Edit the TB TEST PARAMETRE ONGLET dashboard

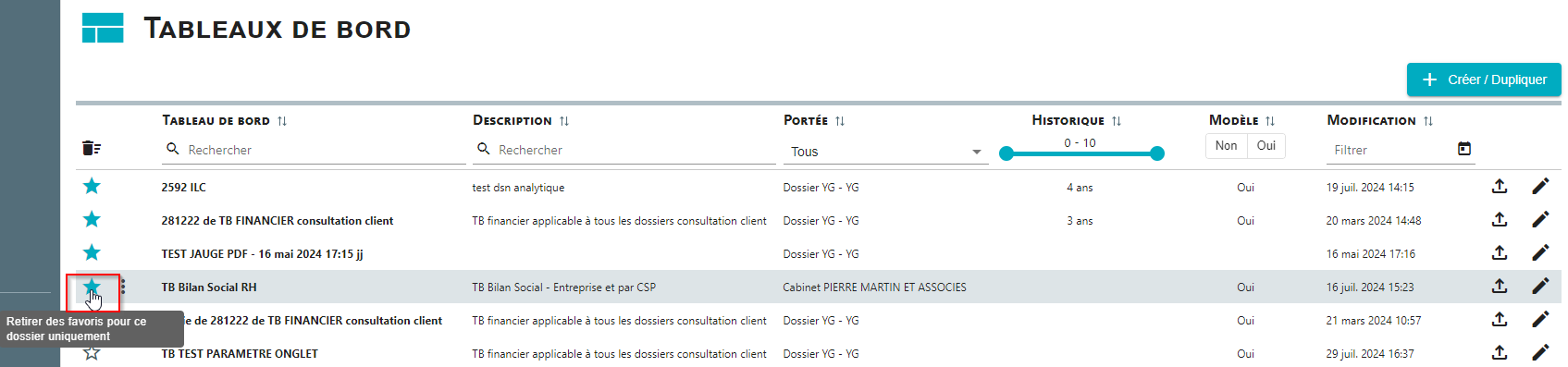(1540, 353)
